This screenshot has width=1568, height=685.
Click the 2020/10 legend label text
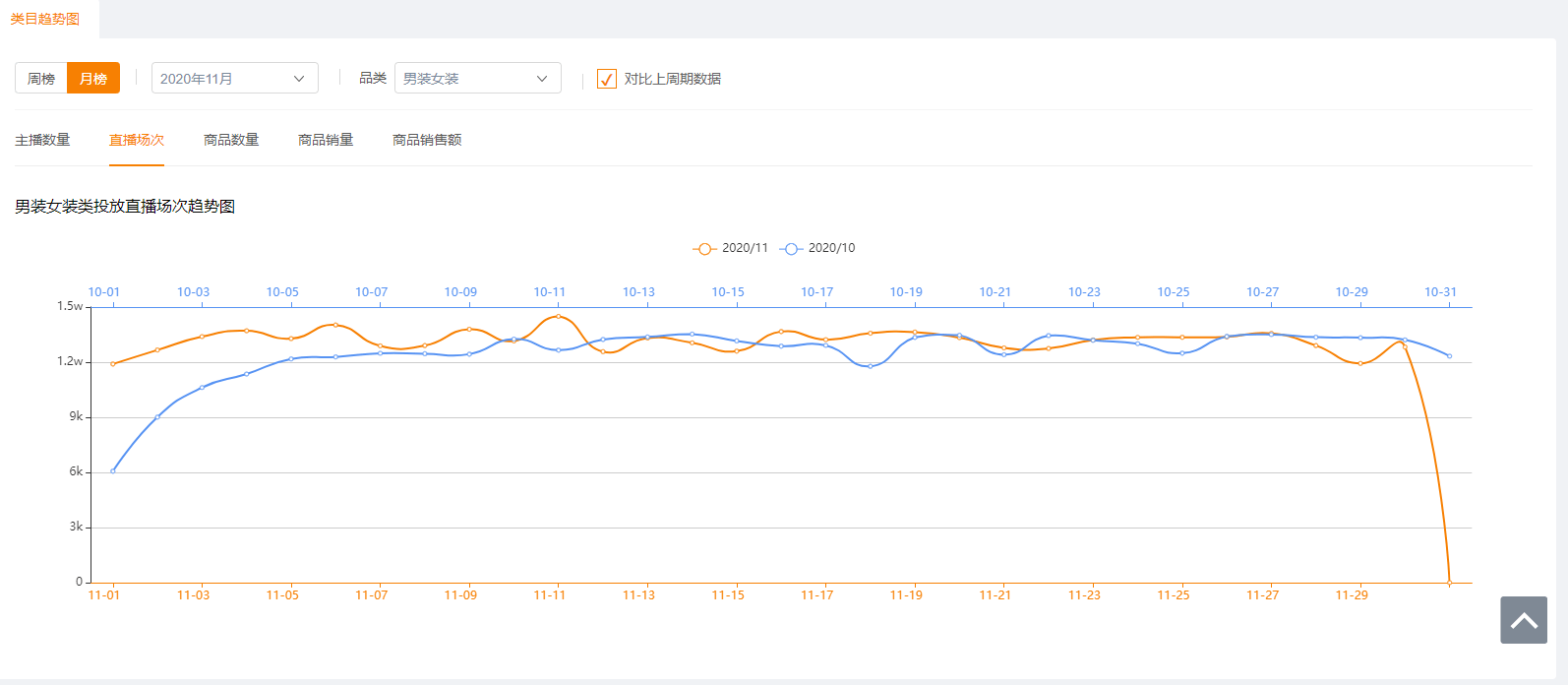(x=831, y=248)
